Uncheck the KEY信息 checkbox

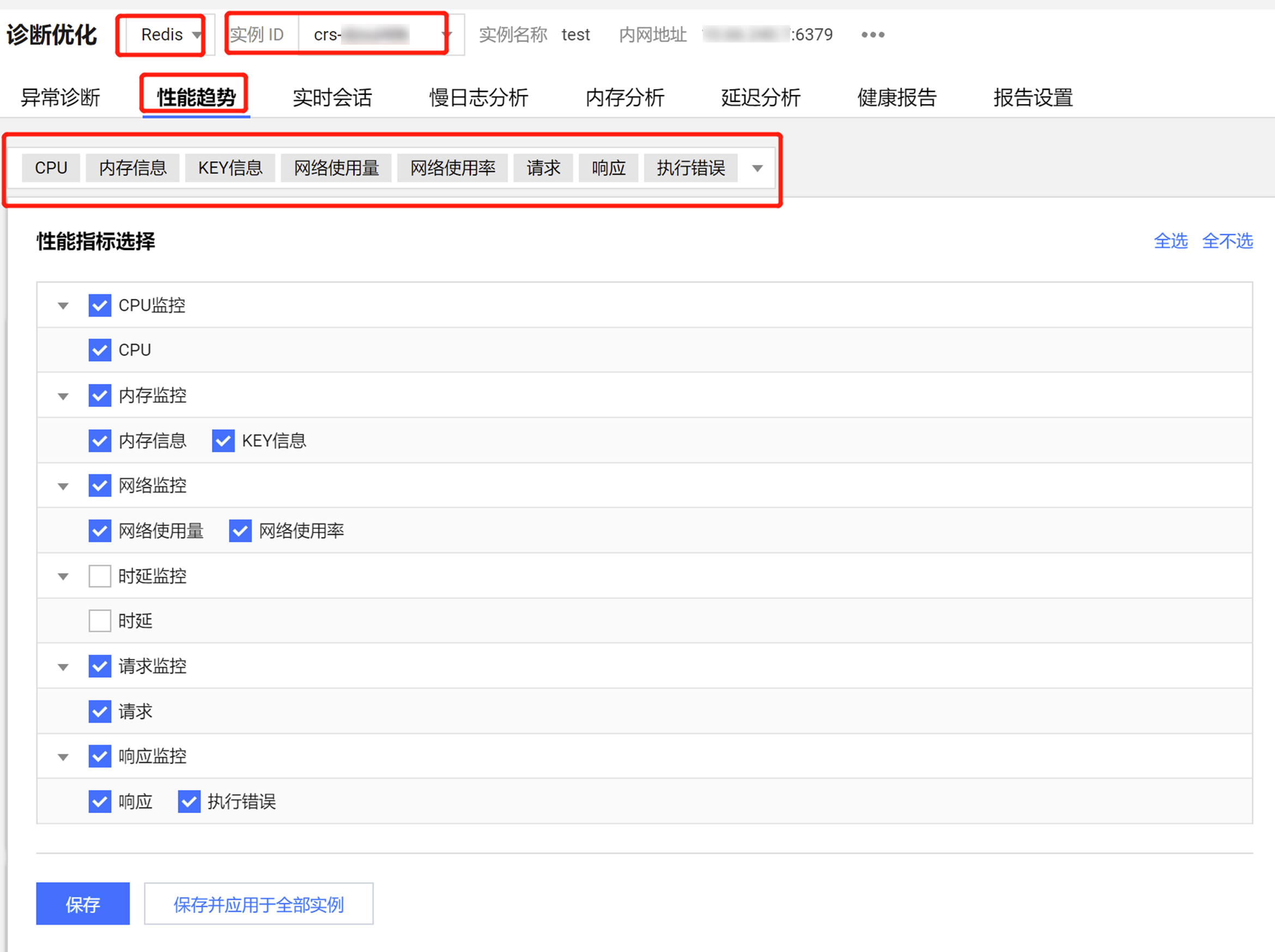point(223,441)
